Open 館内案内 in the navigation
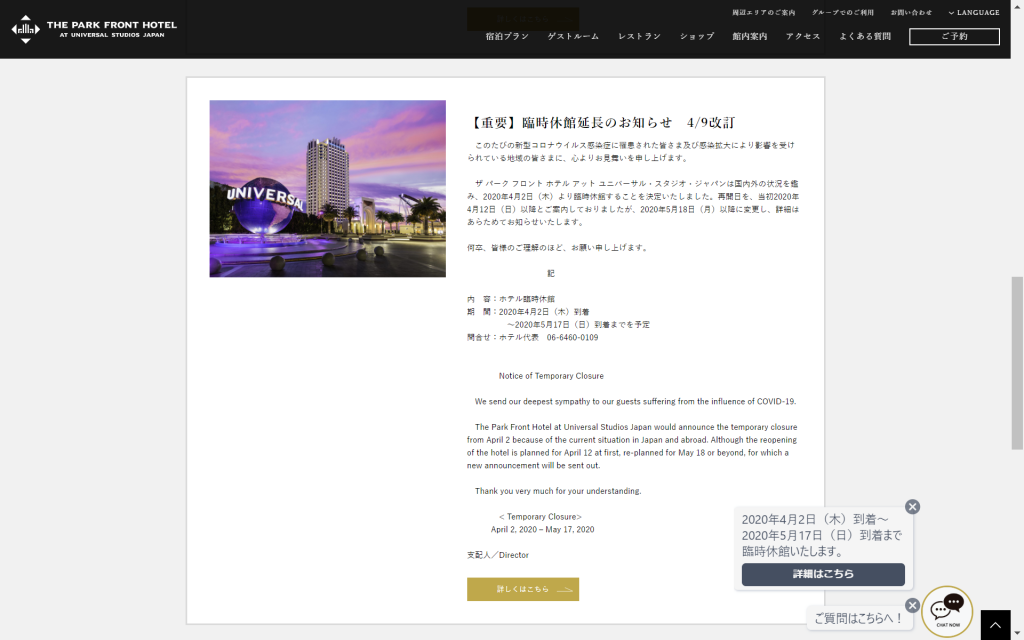The width and height of the screenshot is (1024, 640). pos(750,37)
